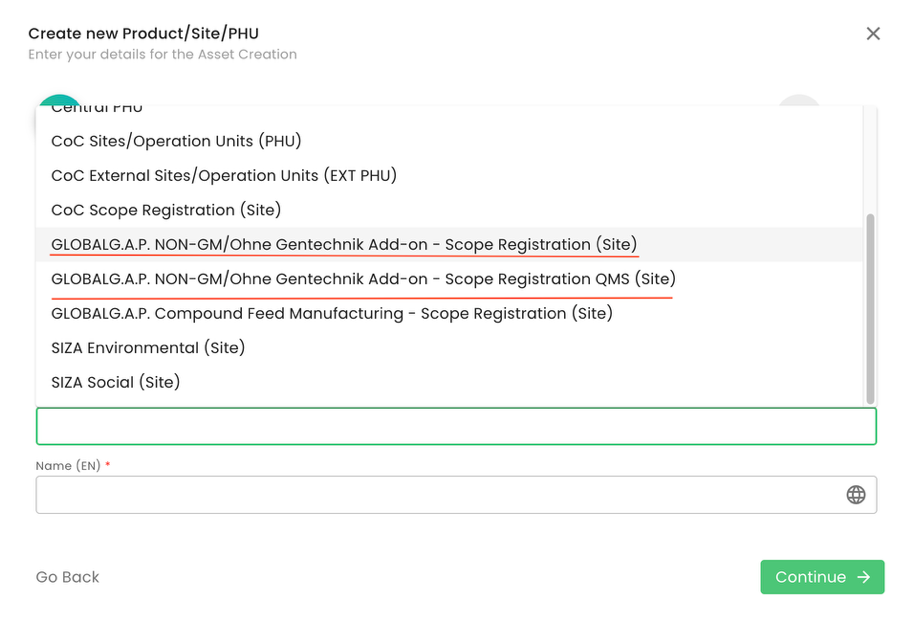The width and height of the screenshot is (914, 623).
Task: Choose GLOBALG.A.P. Compound Feed Manufacturing option
Action: point(331,314)
